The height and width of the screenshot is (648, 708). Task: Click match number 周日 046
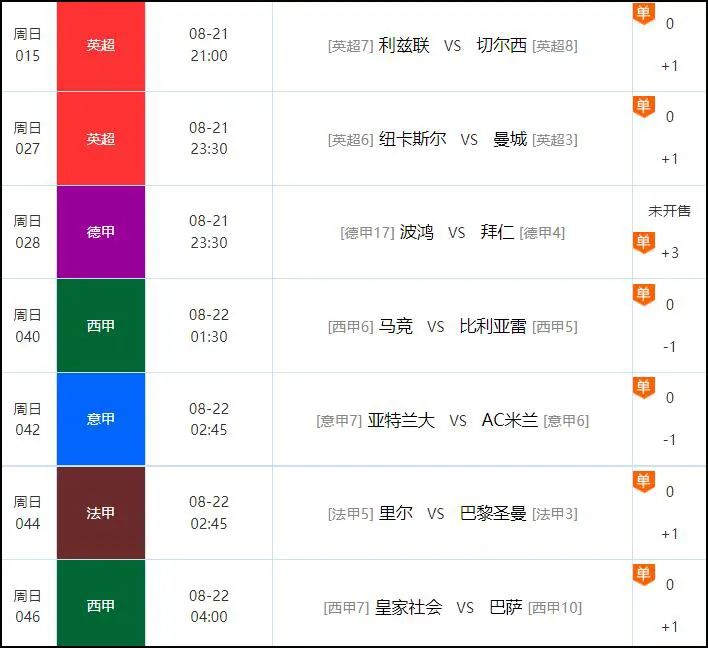coord(27,606)
